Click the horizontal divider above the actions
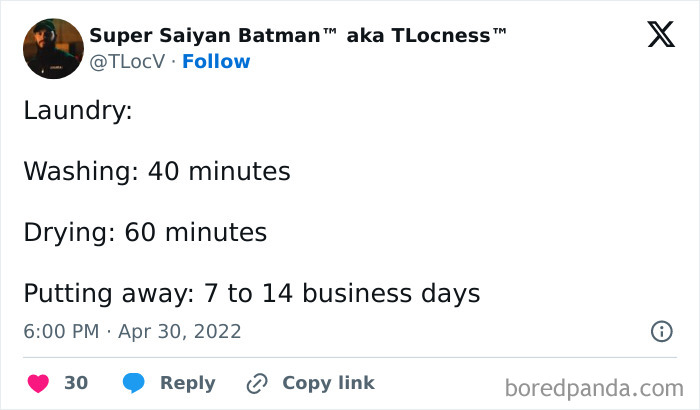Image resolution: width=700 pixels, height=410 pixels. coord(350,357)
